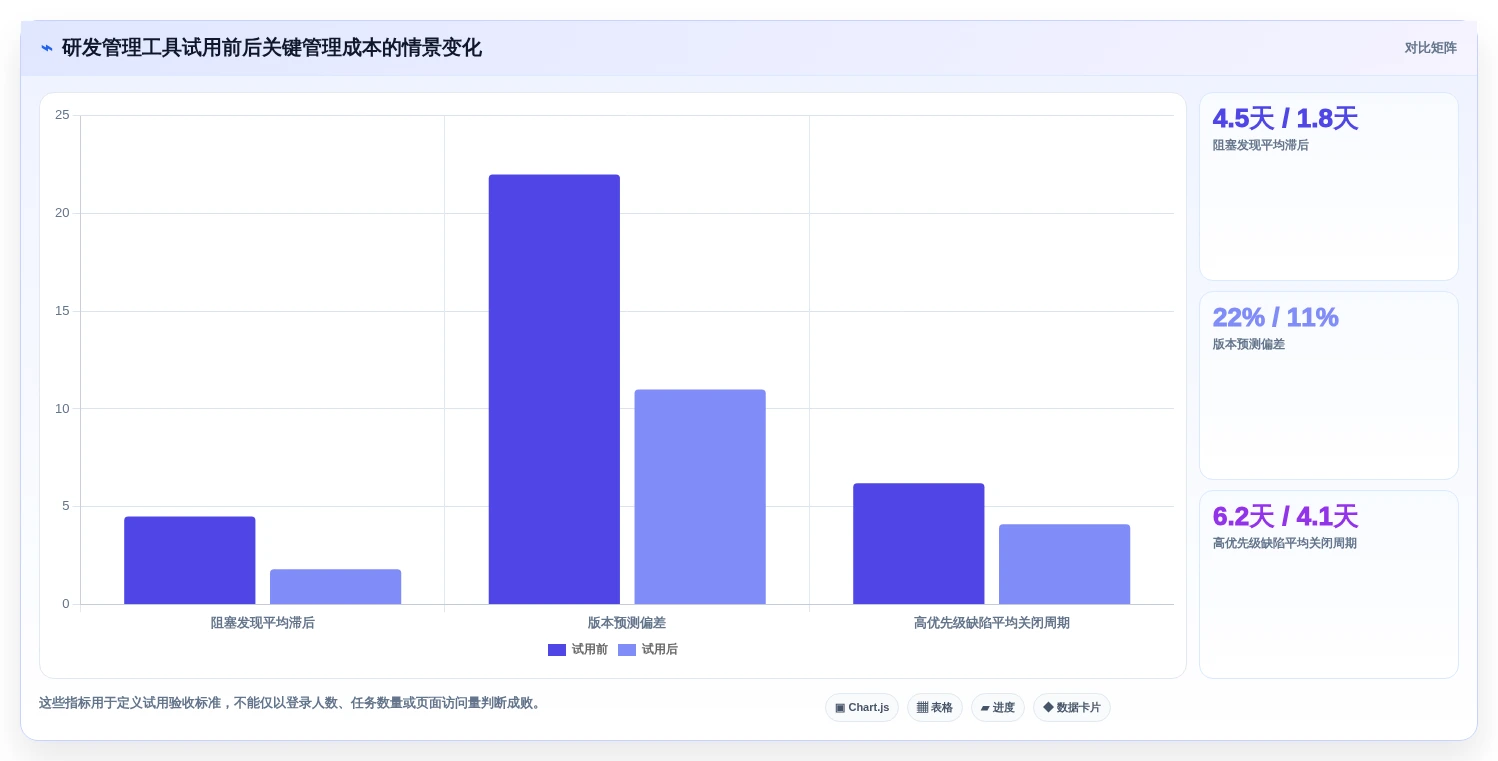Click the 阻塞发现平均滞后 x-axis label

tap(263, 623)
